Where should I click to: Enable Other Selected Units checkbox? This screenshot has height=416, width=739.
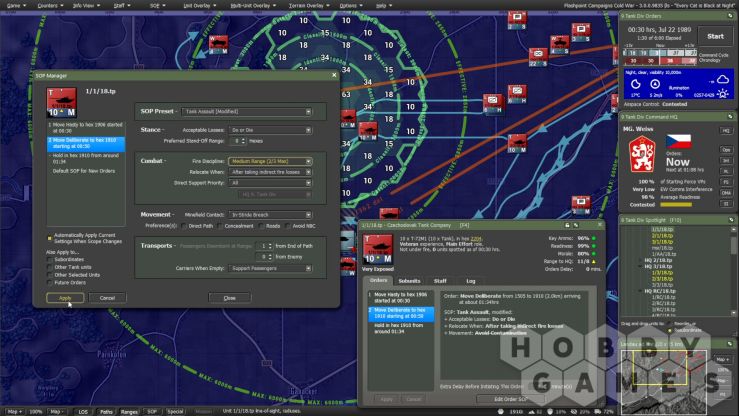tap(50, 275)
